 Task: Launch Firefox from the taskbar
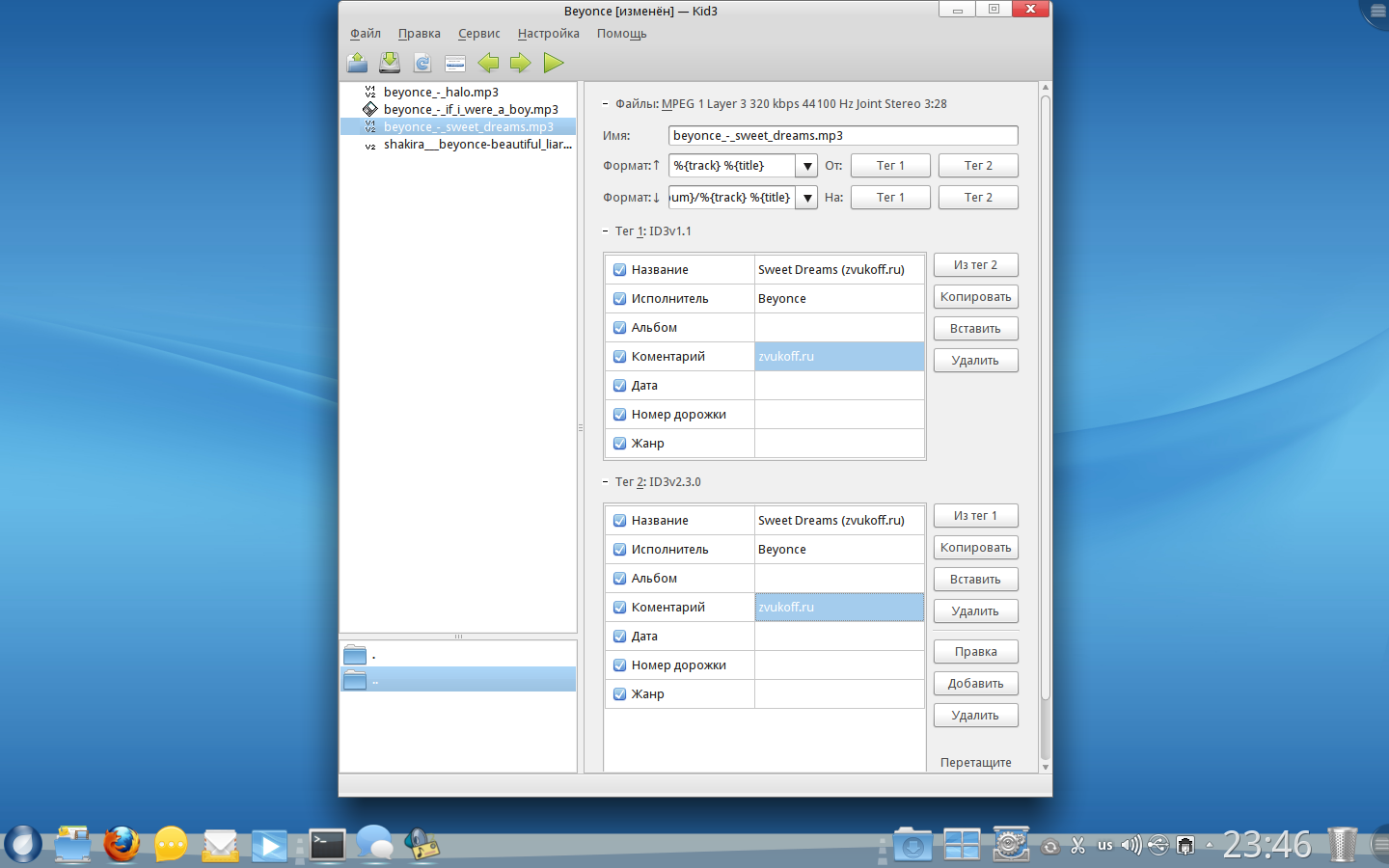click(122, 845)
